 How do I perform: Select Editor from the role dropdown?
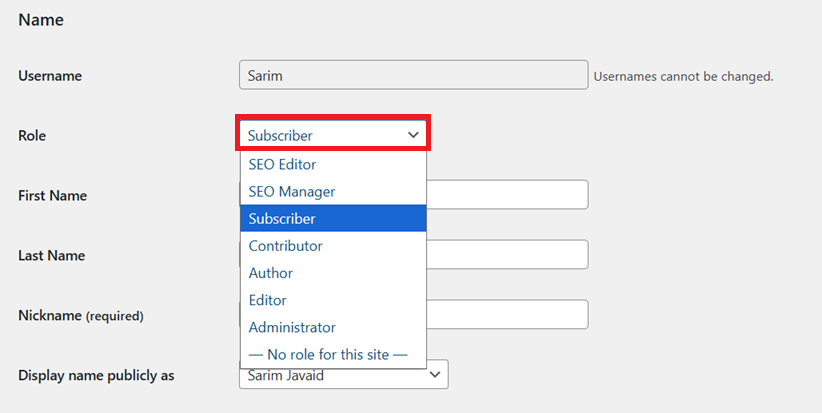[333, 300]
